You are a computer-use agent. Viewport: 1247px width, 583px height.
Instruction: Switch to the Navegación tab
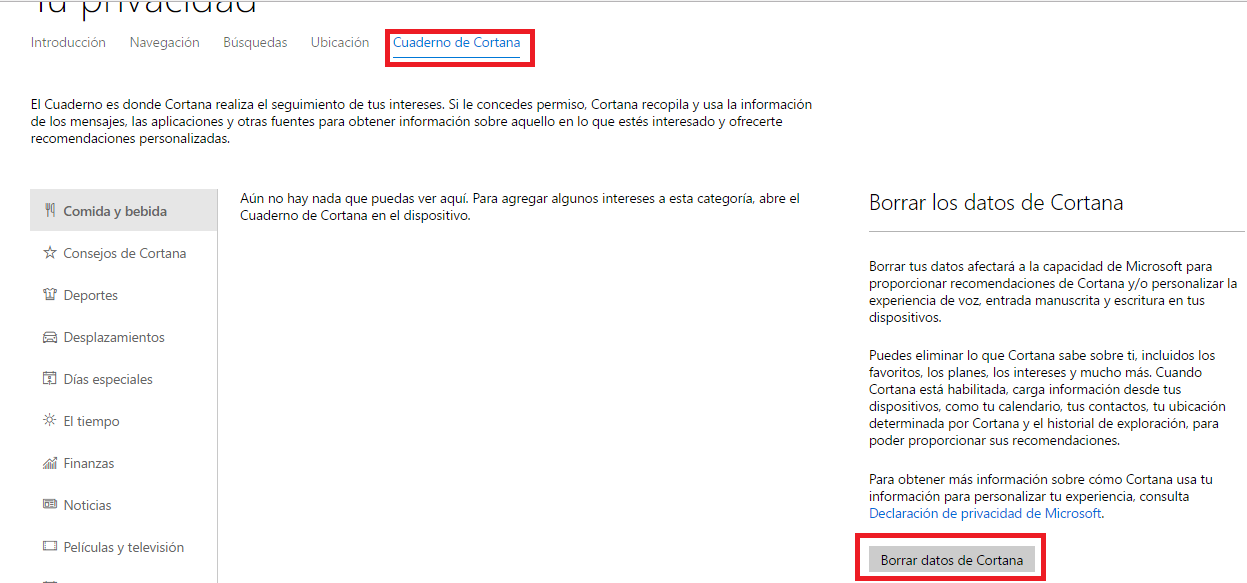tap(164, 43)
